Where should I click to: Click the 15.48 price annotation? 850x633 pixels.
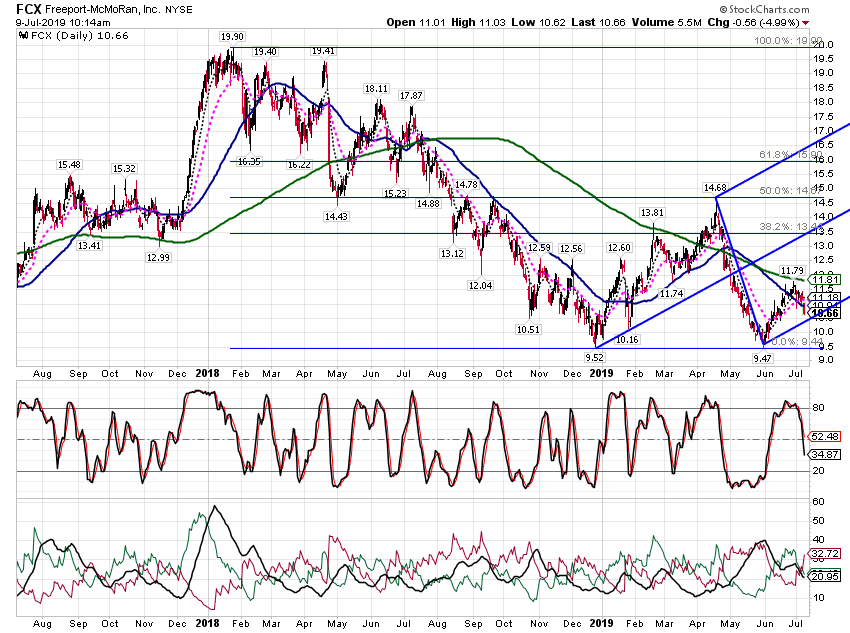[x=69, y=165]
